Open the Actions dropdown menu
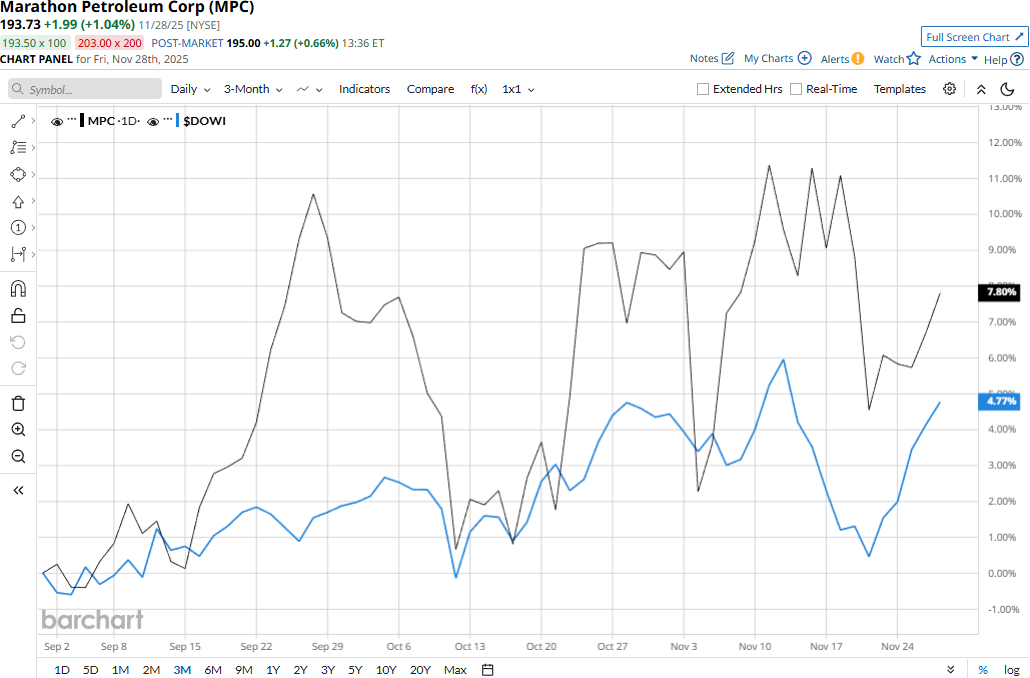 (953, 59)
